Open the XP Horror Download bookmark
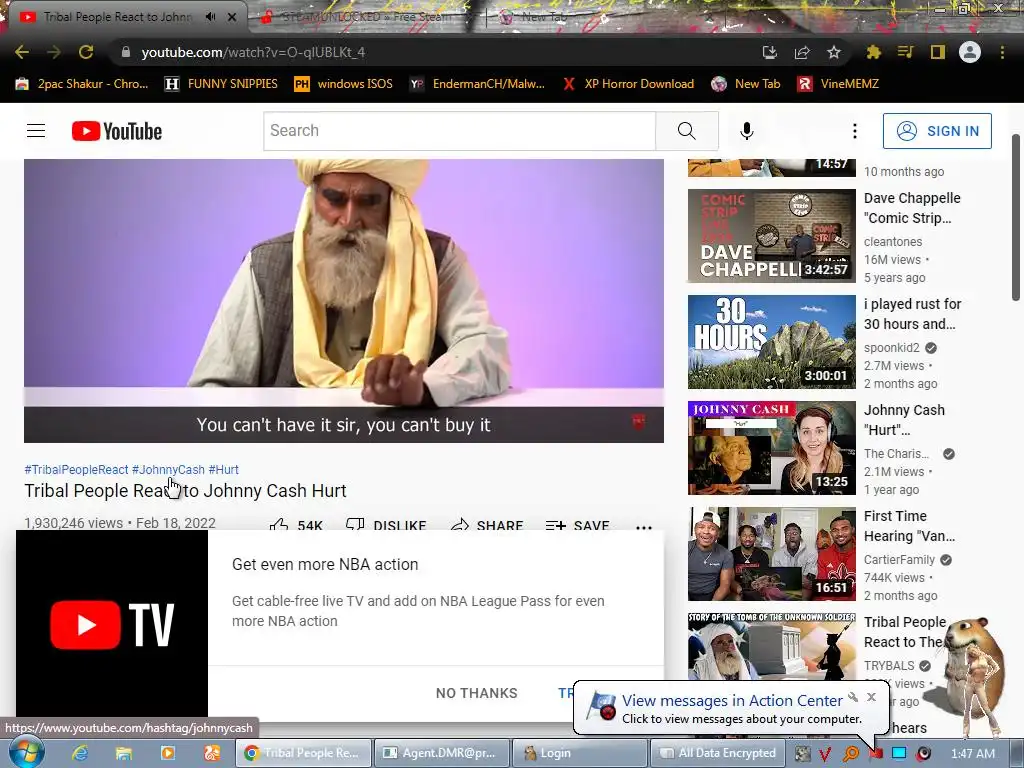Viewport: 1024px width, 768px height. click(628, 84)
